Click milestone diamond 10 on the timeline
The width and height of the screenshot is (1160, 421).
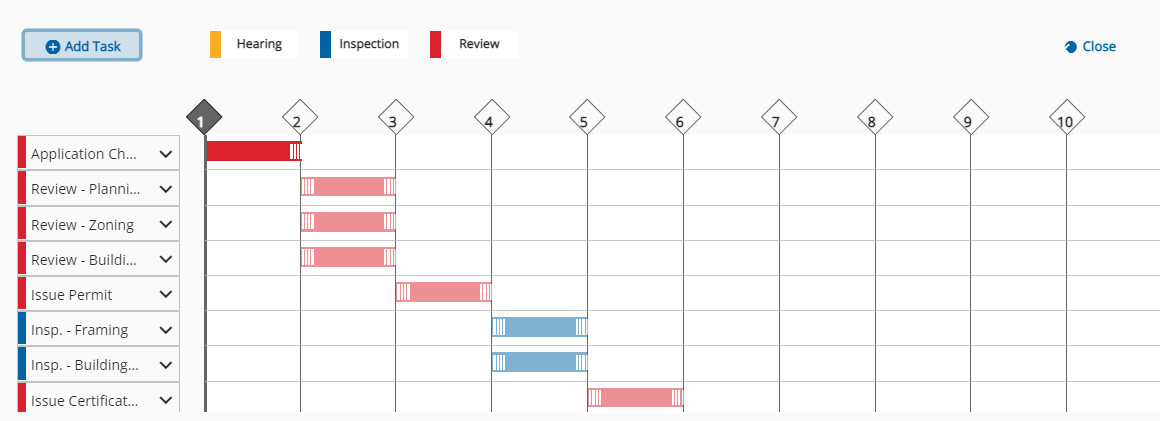1066,118
